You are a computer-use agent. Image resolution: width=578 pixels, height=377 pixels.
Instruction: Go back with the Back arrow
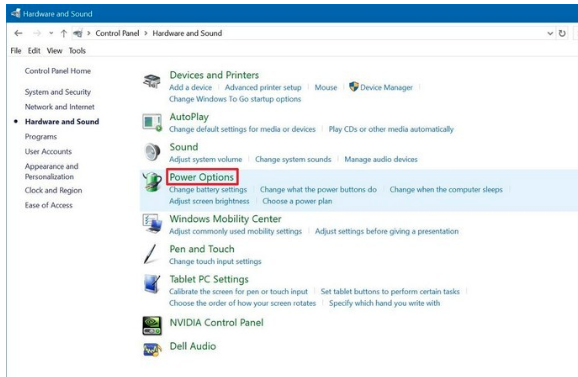tap(18, 34)
